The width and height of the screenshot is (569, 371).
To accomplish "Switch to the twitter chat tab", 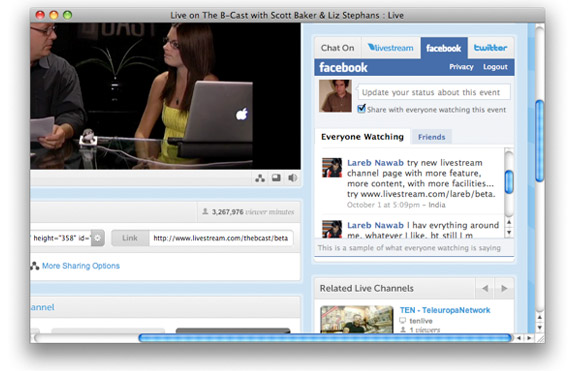I will (491, 48).
